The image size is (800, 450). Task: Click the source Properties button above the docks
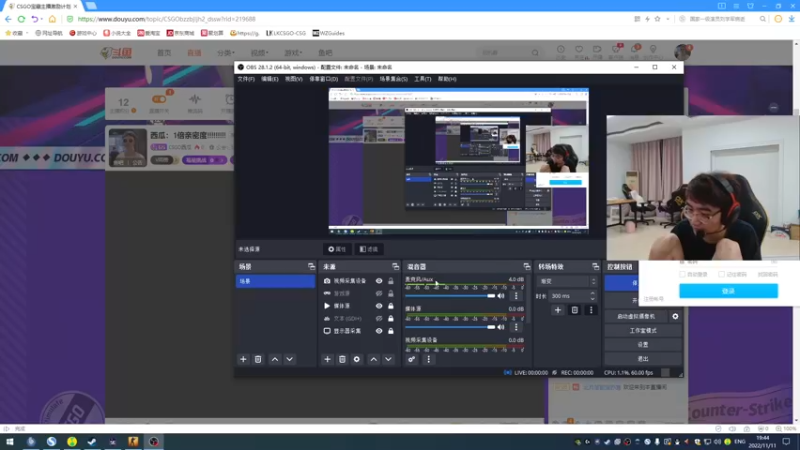337,249
